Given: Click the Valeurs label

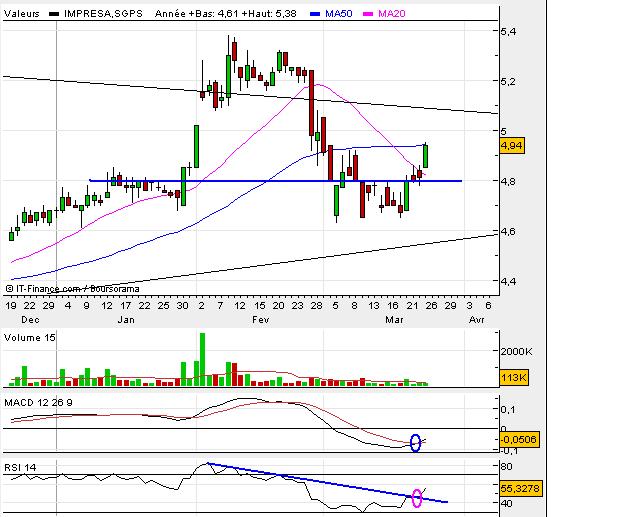Looking at the screenshot, I should tap(22, 14).
